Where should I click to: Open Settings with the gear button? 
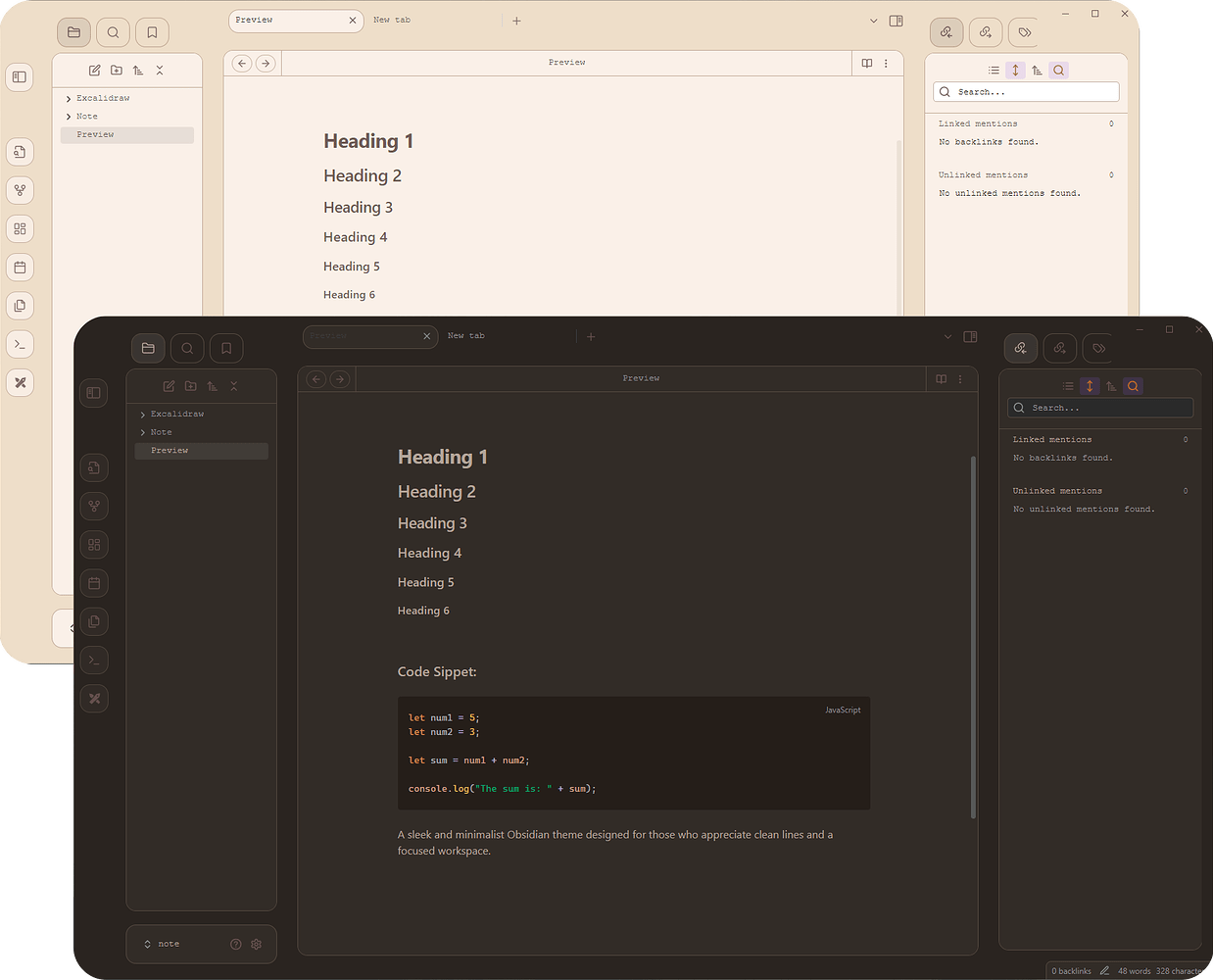tap(256, 944)
